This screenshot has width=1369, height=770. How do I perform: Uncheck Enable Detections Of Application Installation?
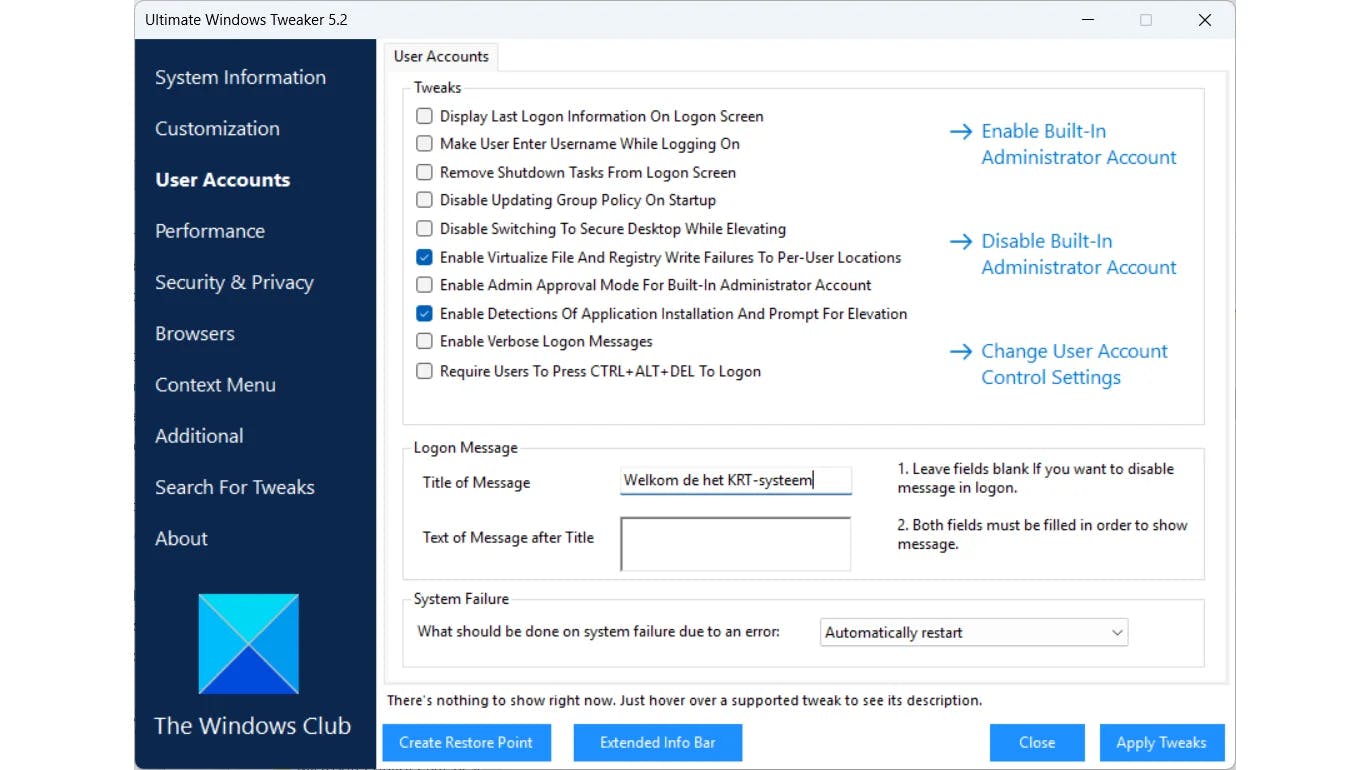click(424, 313)
